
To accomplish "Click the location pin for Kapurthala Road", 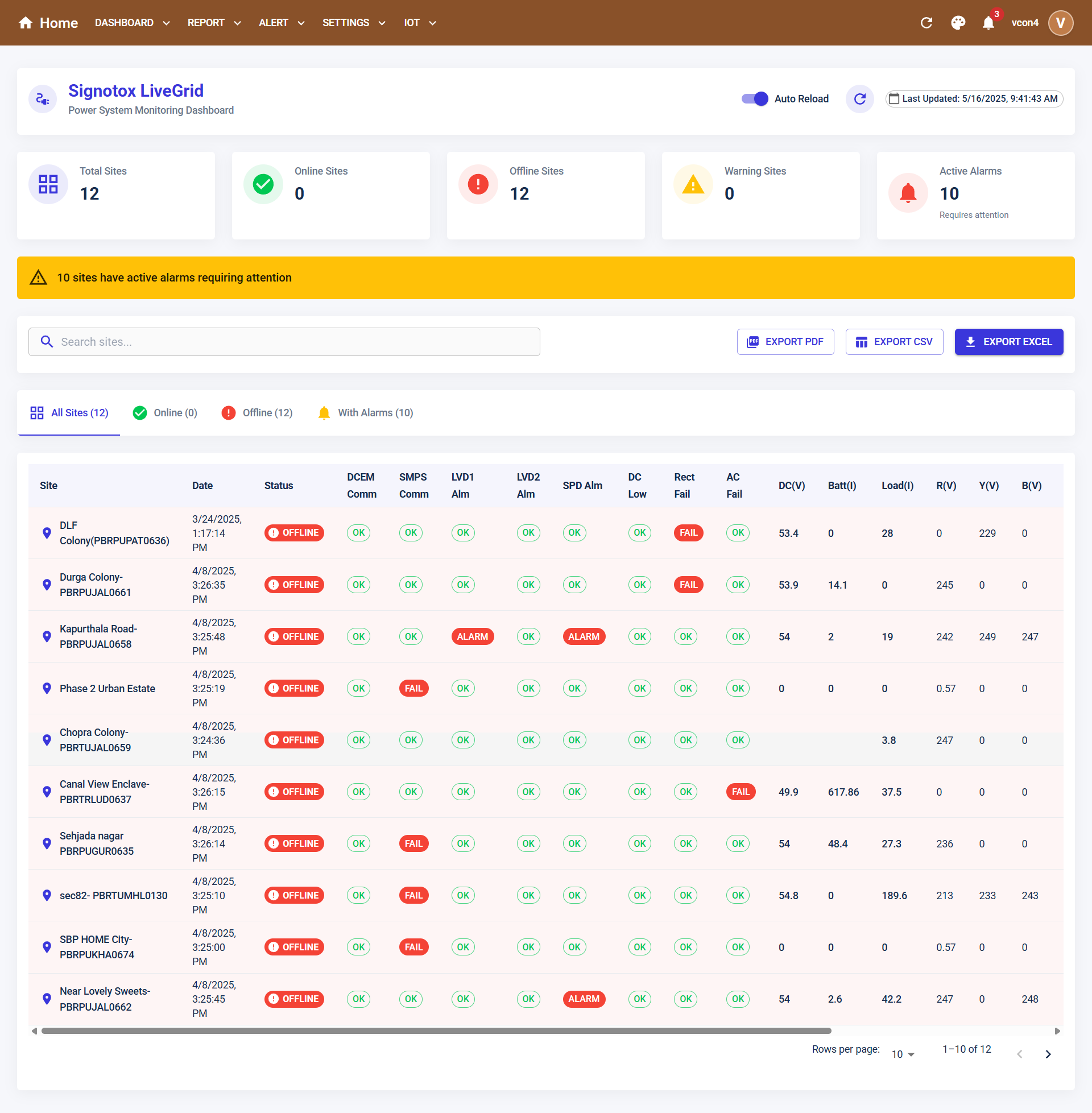I will pyautogui.click(x=47, y=636).
